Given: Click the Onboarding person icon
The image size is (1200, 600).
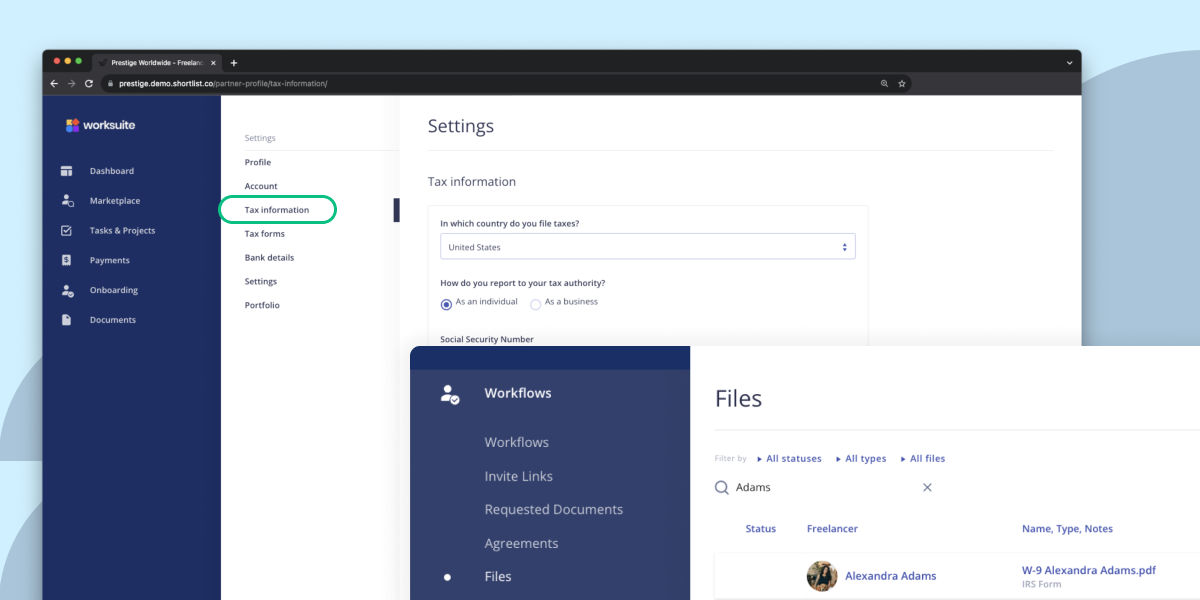Looking at the screenshot, I should [x=67, y=290].
